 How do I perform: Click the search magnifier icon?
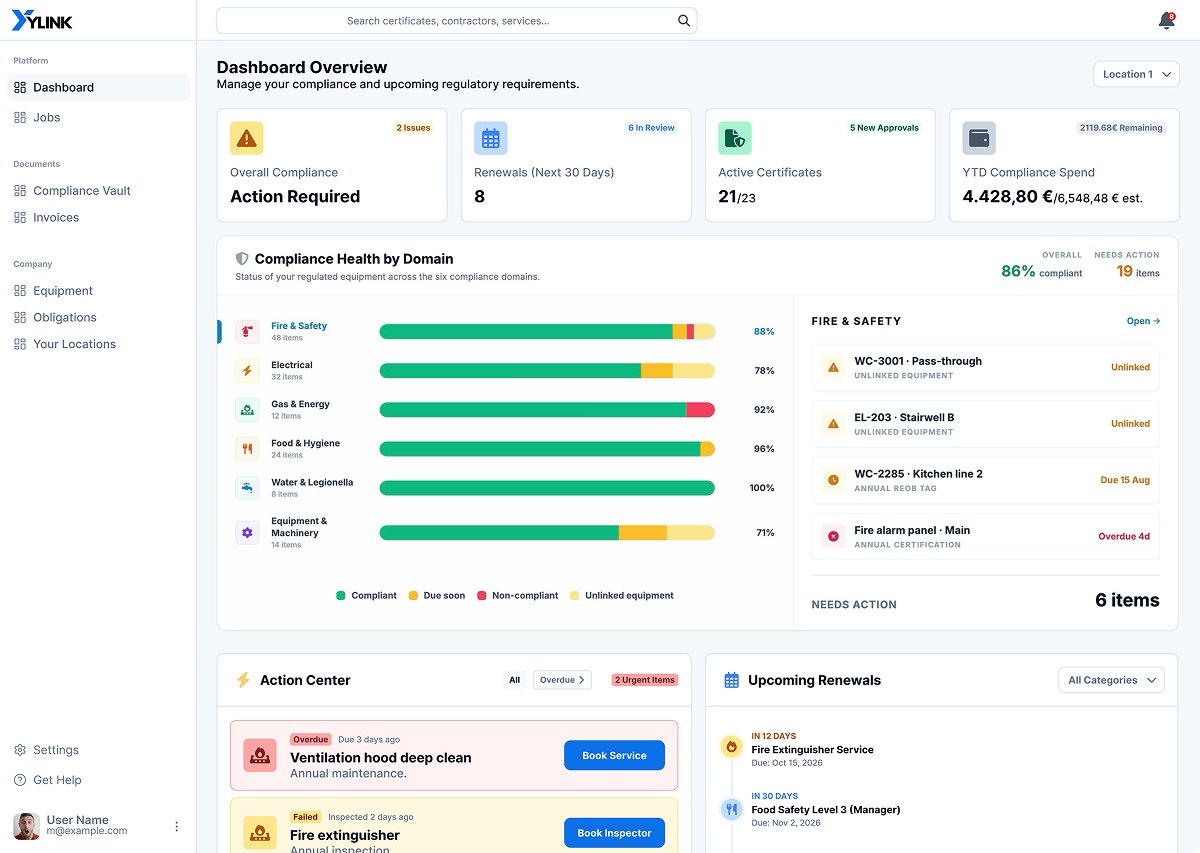[x=684, y=21]
